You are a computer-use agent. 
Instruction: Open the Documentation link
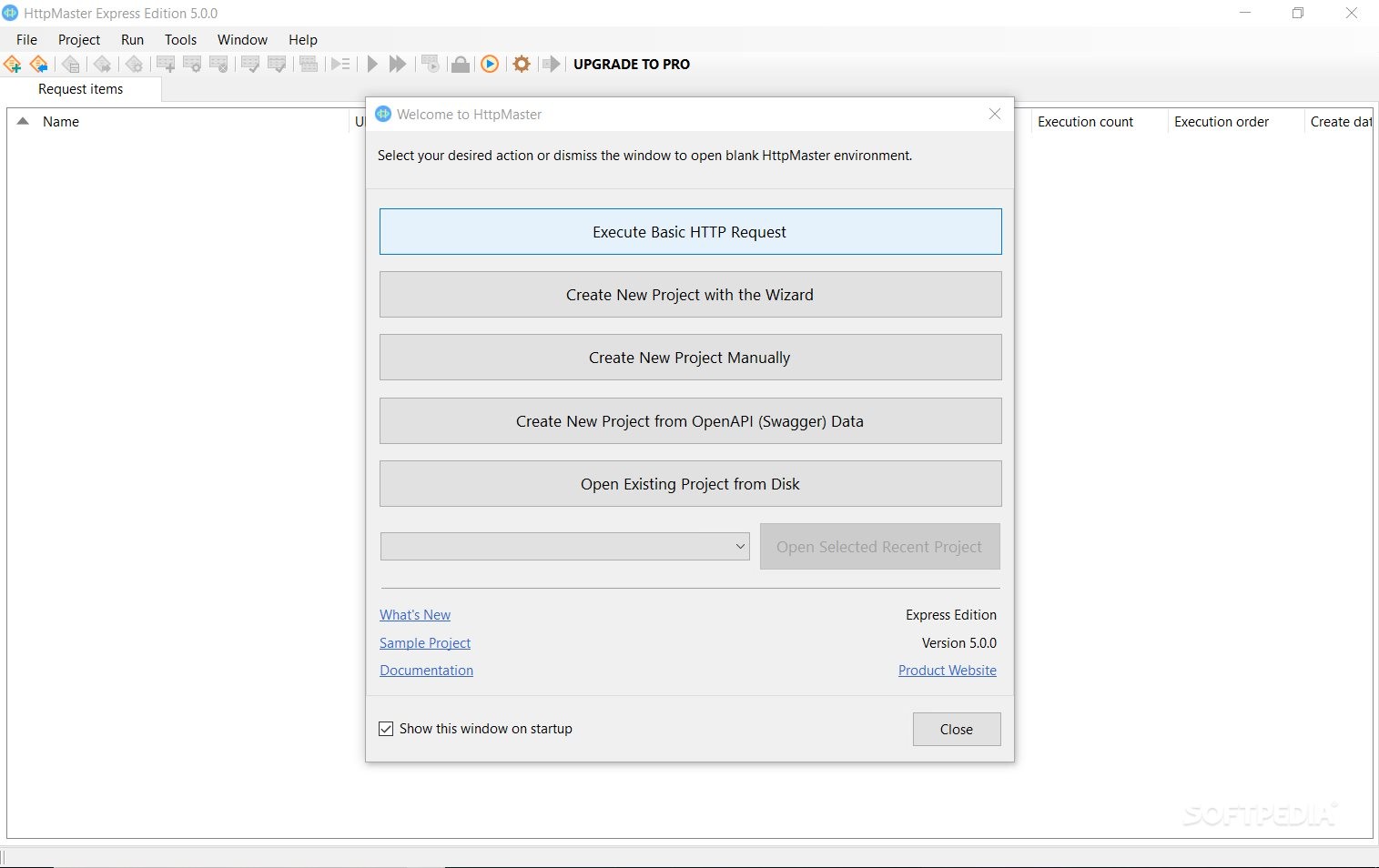(x=426, y=670)
